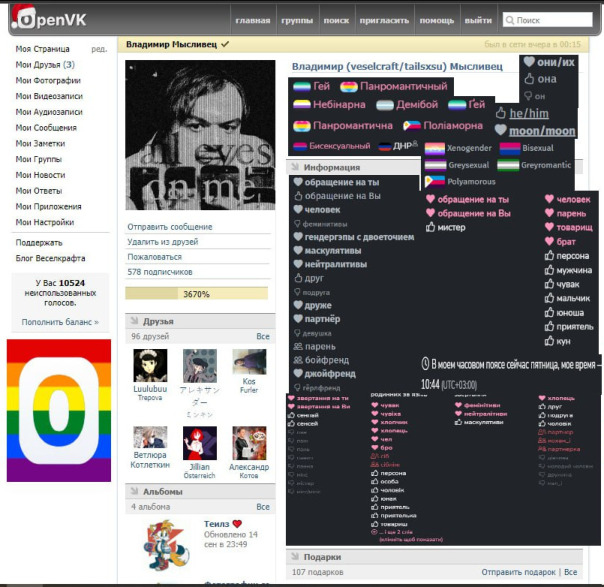Click the heart icon beside они/их
This screenshot has width=604, height=587.
coord(529,62)
